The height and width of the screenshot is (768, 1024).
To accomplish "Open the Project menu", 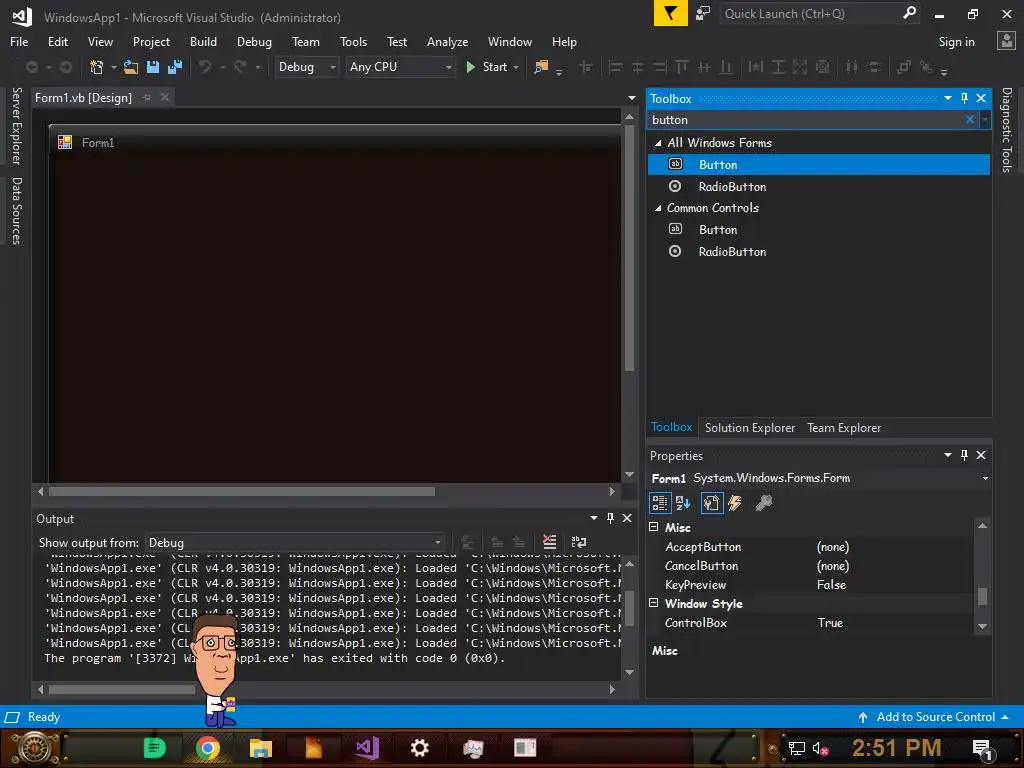I will pos(151,42).
